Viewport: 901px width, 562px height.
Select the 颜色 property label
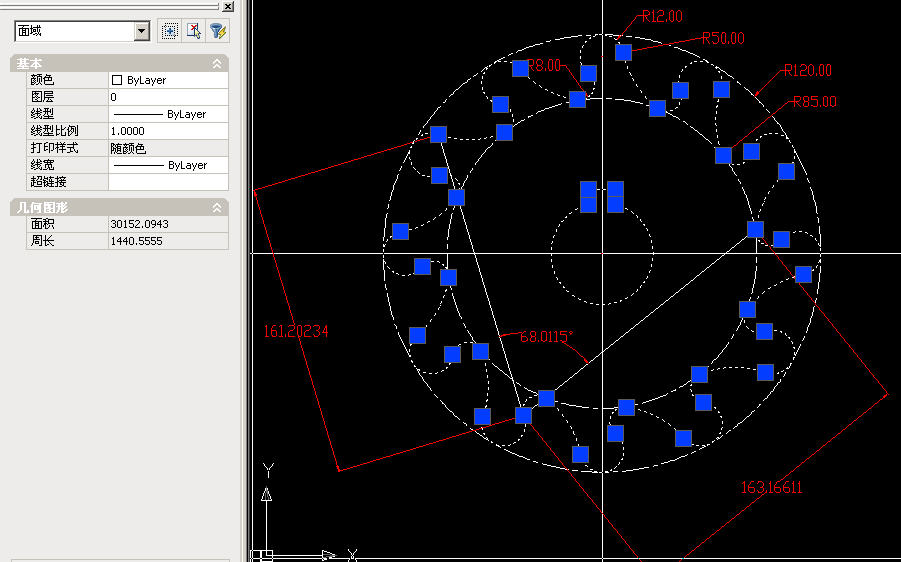click(x=43, y=80)
